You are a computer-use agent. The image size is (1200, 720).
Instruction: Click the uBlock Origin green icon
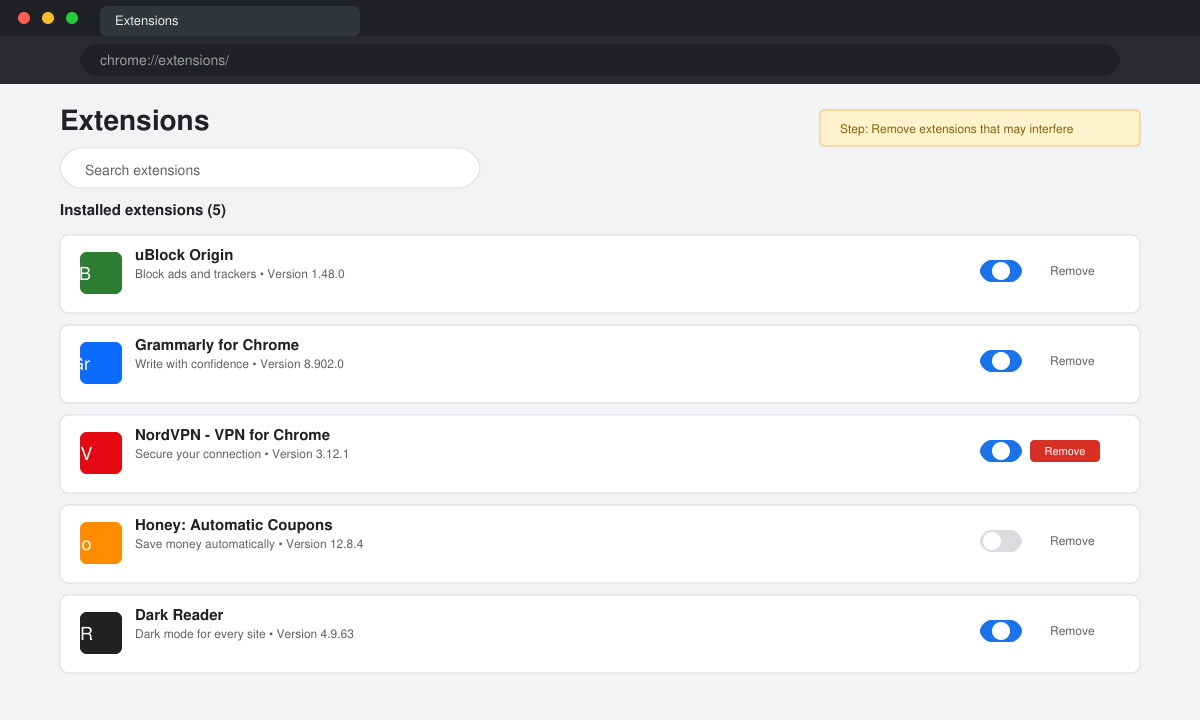click(101, 273)
